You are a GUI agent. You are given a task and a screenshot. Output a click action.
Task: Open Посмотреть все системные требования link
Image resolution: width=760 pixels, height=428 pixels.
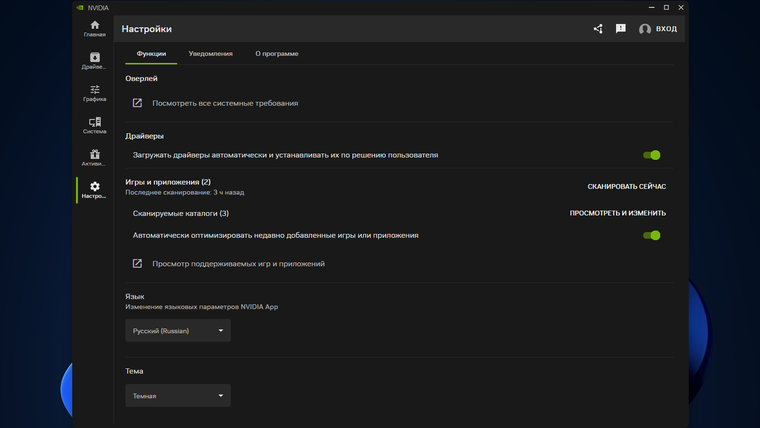(225, 103)
